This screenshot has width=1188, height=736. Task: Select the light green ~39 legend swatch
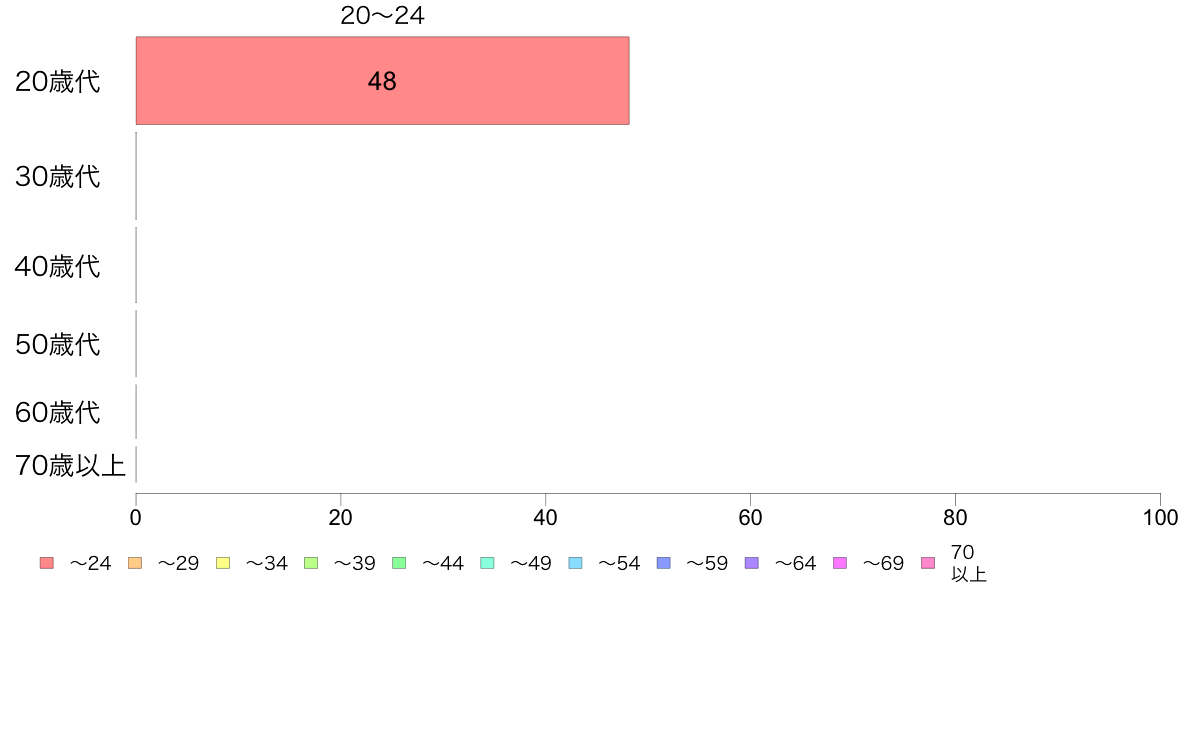[x=311, y=563]
